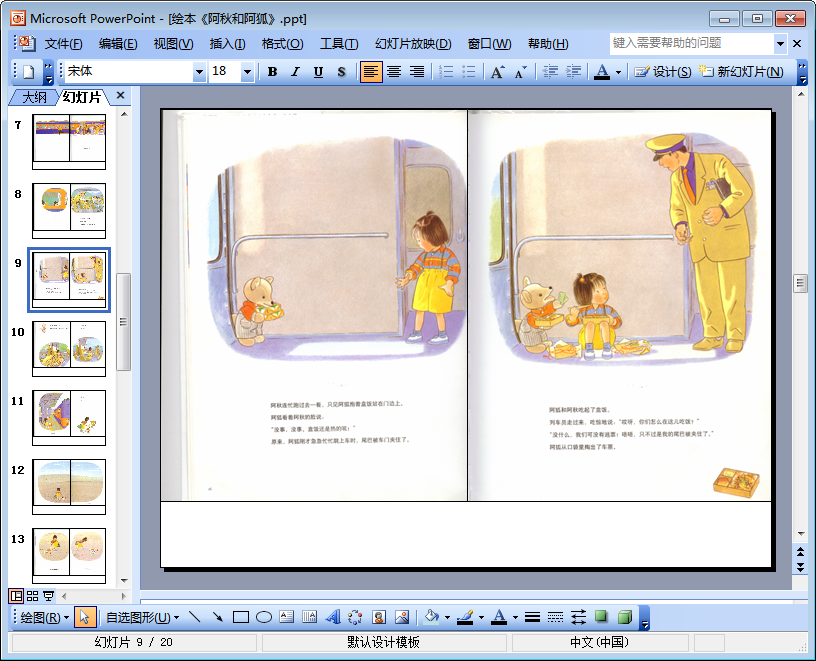Screen dimensions: 816x661
Task: Switch to the 幻灯片 slides tab
Action: [x=82, y=97]
